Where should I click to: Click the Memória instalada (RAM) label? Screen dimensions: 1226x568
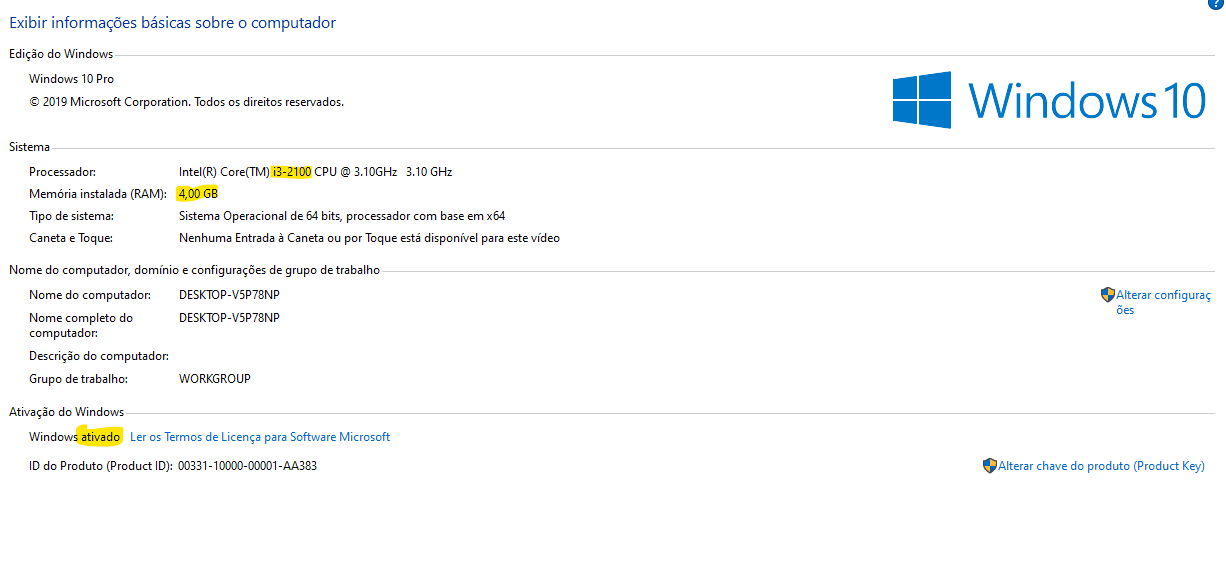point(98,194)
